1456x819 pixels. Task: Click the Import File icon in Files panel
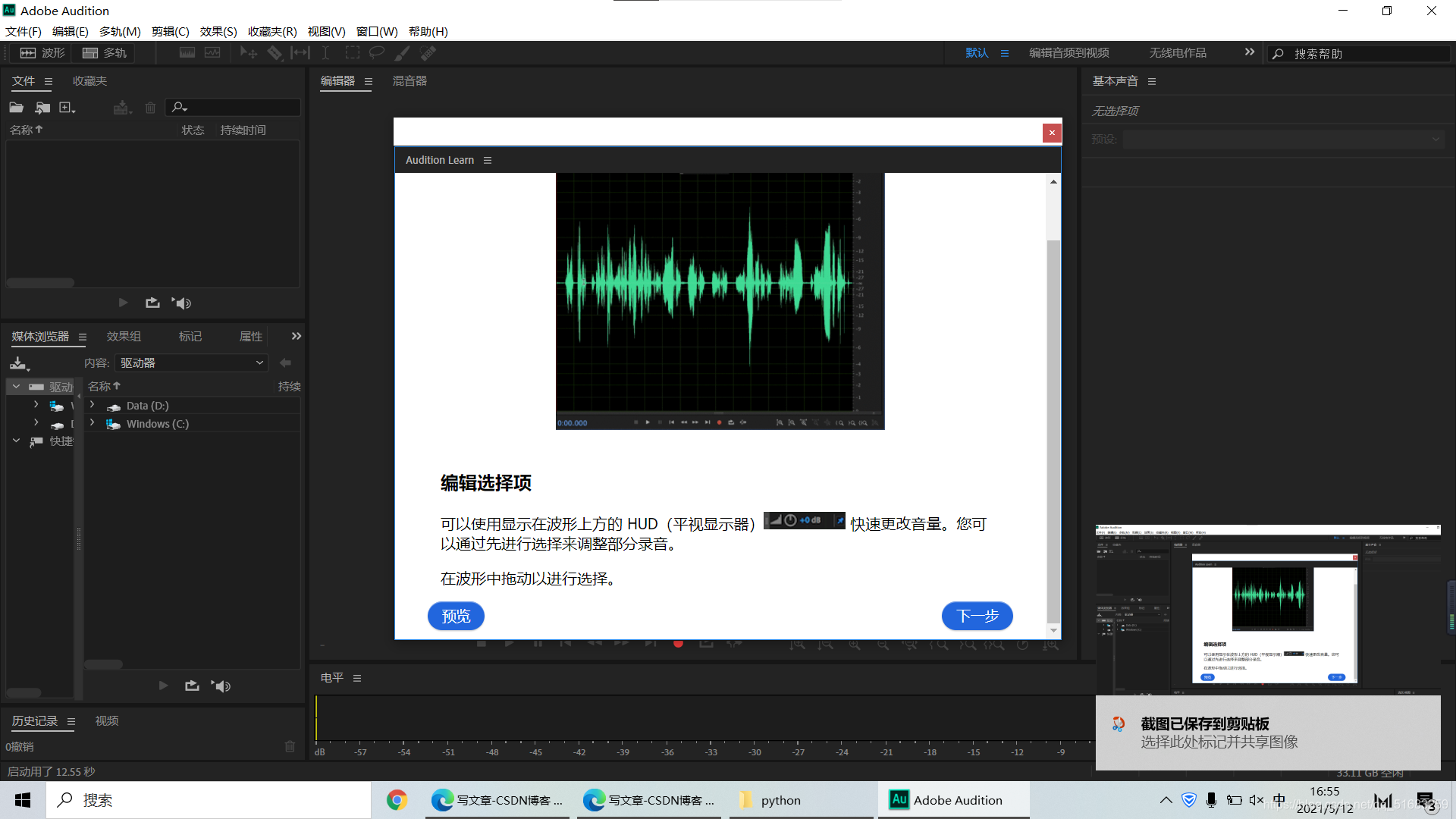point(42,108)
